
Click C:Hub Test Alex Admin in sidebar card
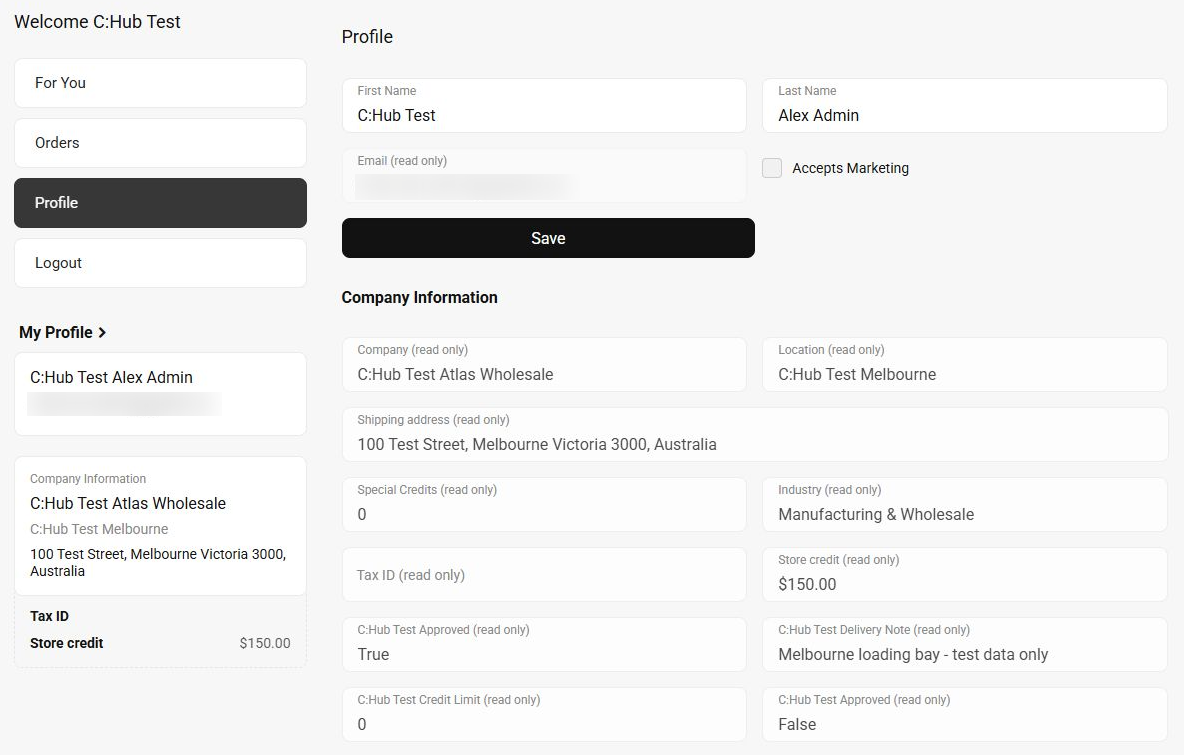point(111,378)
